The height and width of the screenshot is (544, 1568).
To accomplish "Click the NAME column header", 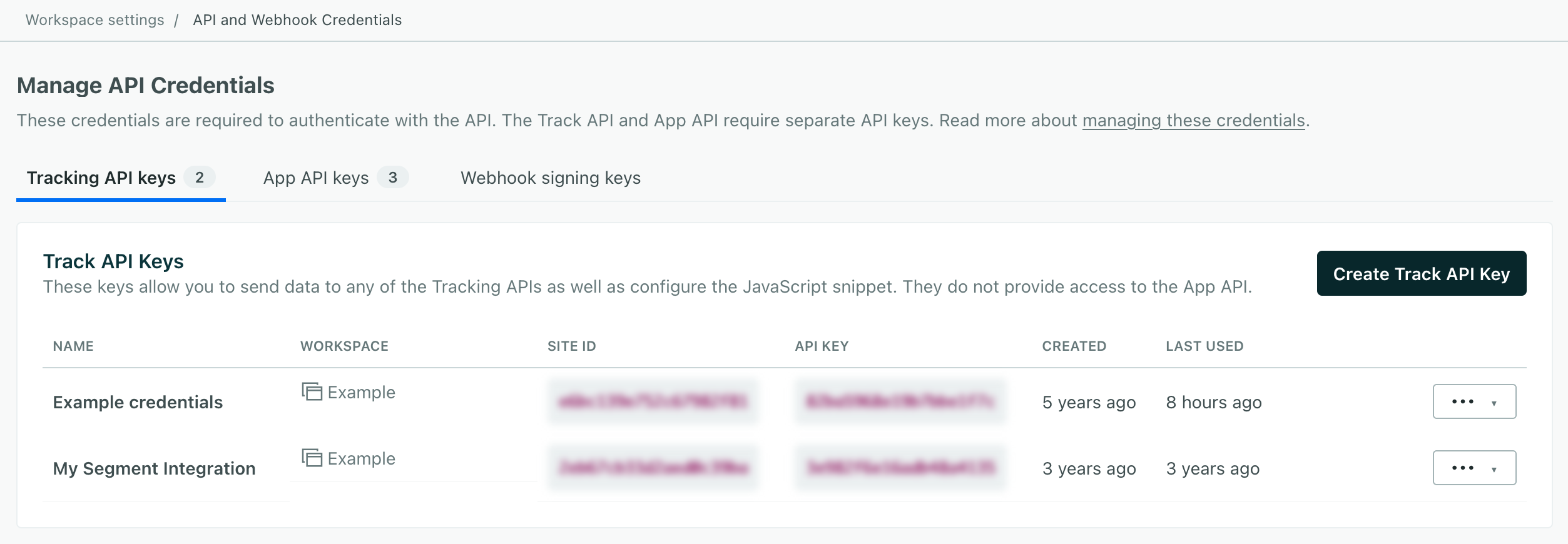I will point(72,346).
